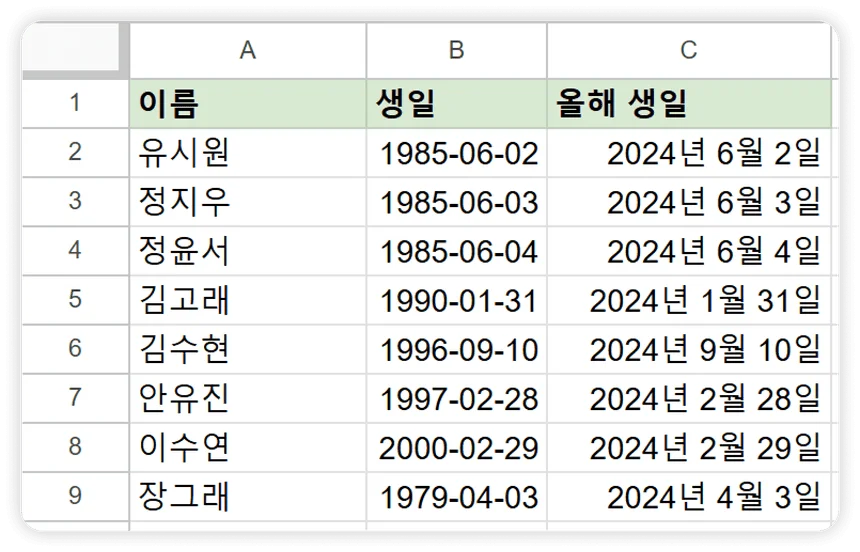The image size is (860, 552).
Task: Select the cell containing 정지우
Action: (x=247, y=201)
